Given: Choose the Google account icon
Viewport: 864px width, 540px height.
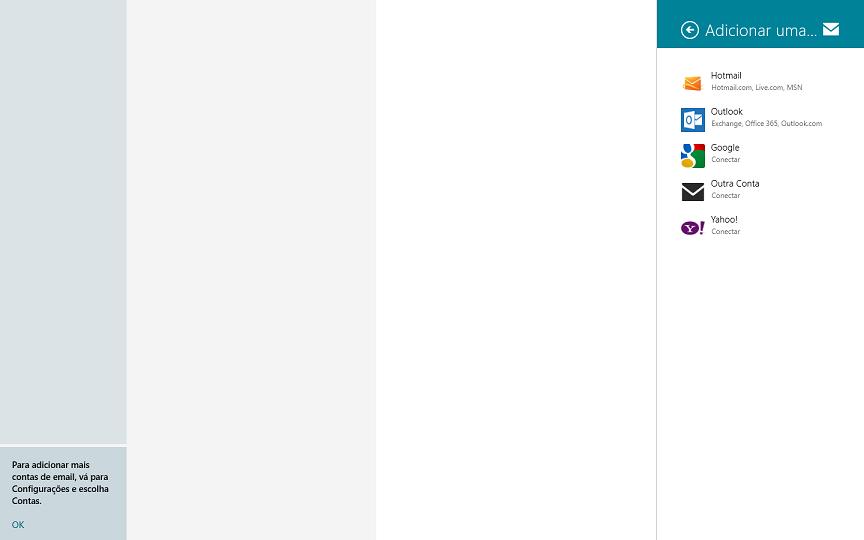Looking at the screenshot, I should click(693, 156).
